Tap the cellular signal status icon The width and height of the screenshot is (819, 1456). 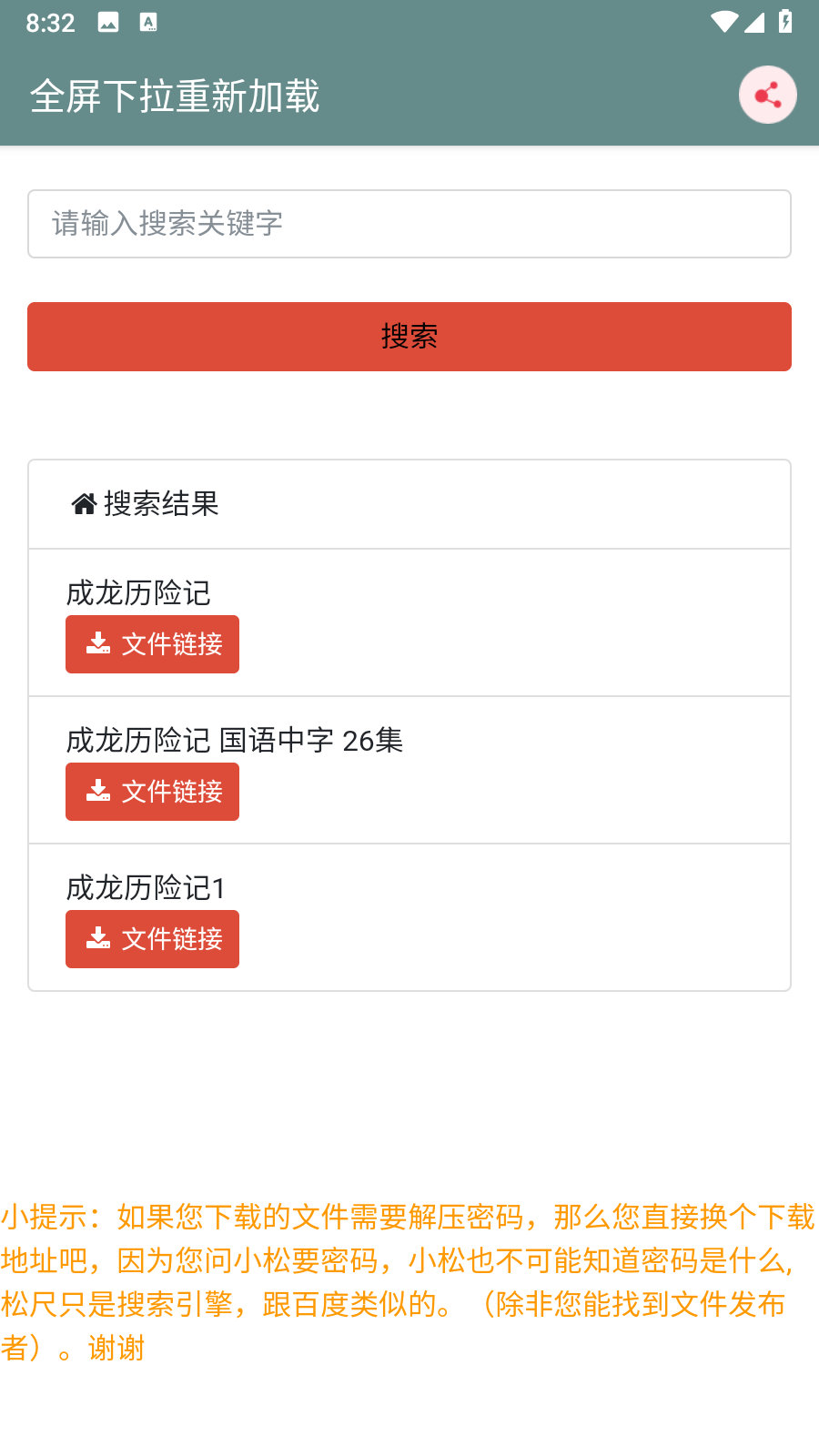pos(754,23)
